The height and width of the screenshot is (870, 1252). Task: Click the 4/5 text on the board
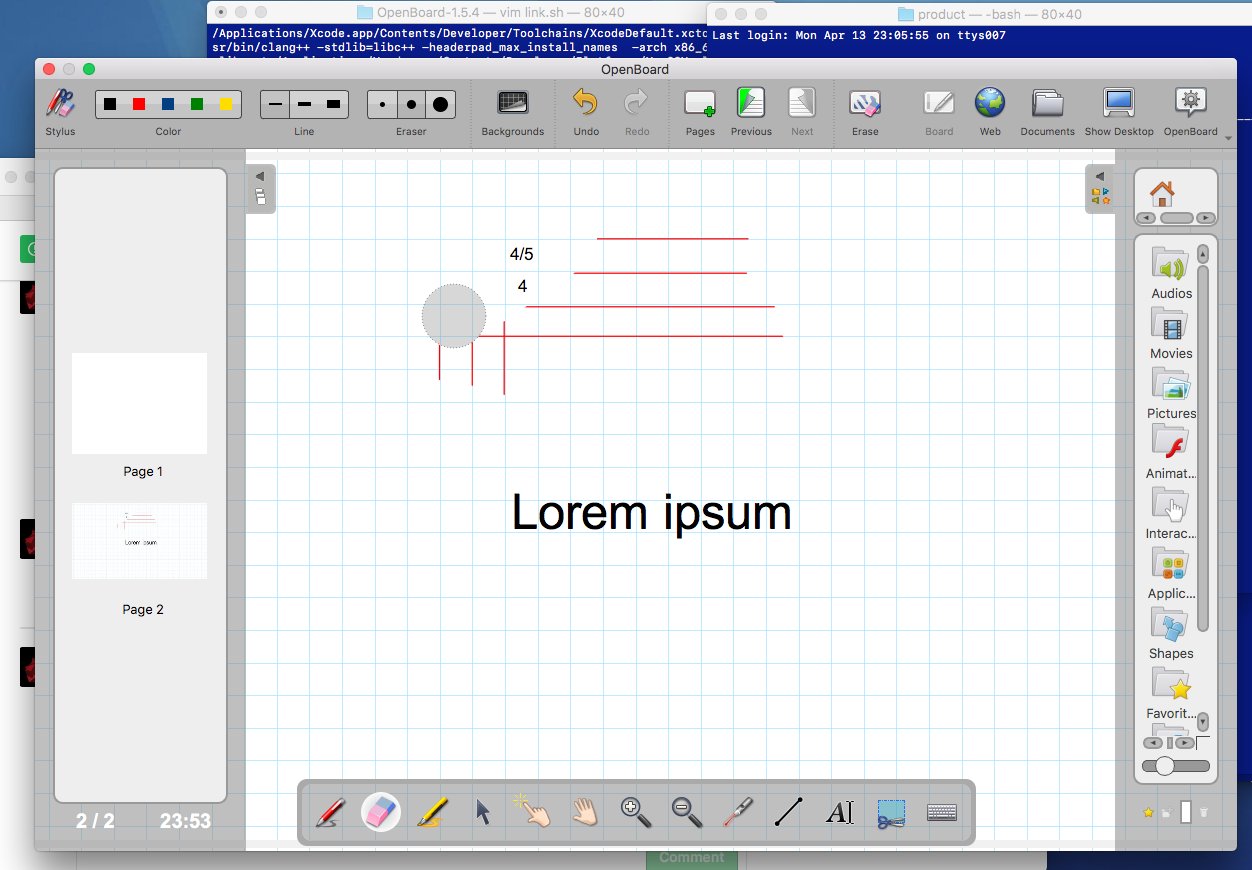[521, 254]
